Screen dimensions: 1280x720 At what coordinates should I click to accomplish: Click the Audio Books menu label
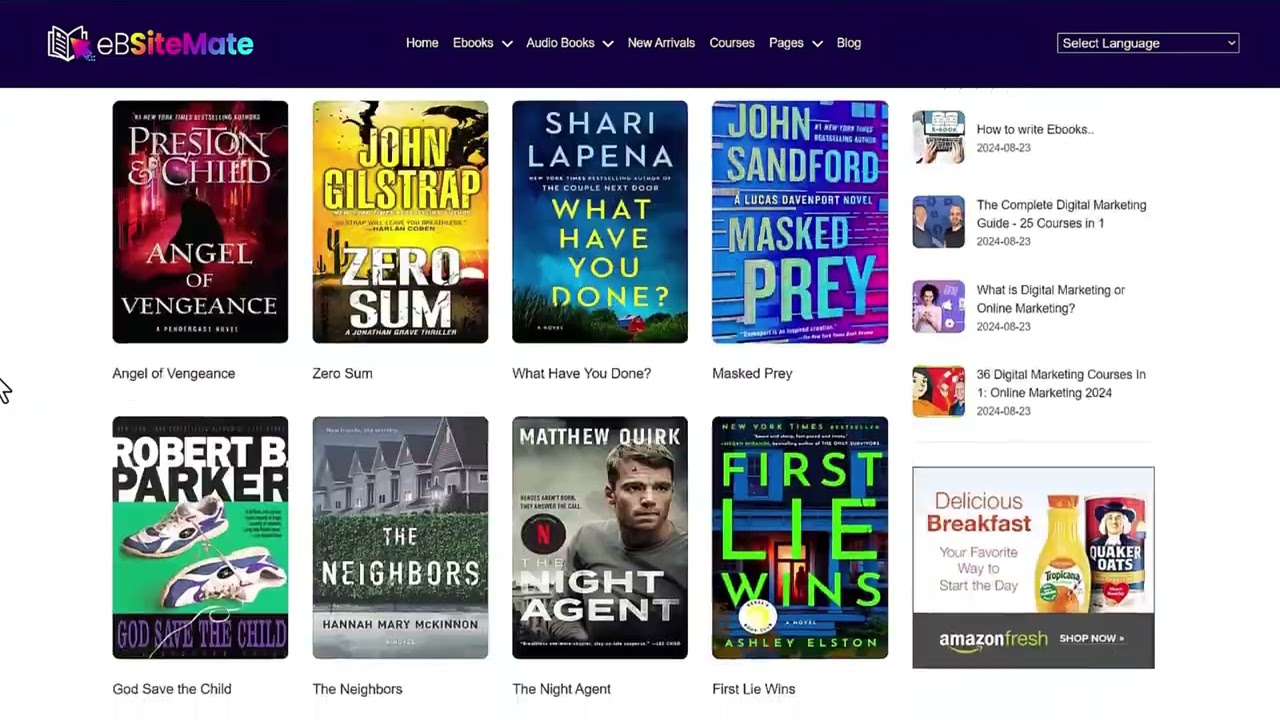tap(560, 43)
